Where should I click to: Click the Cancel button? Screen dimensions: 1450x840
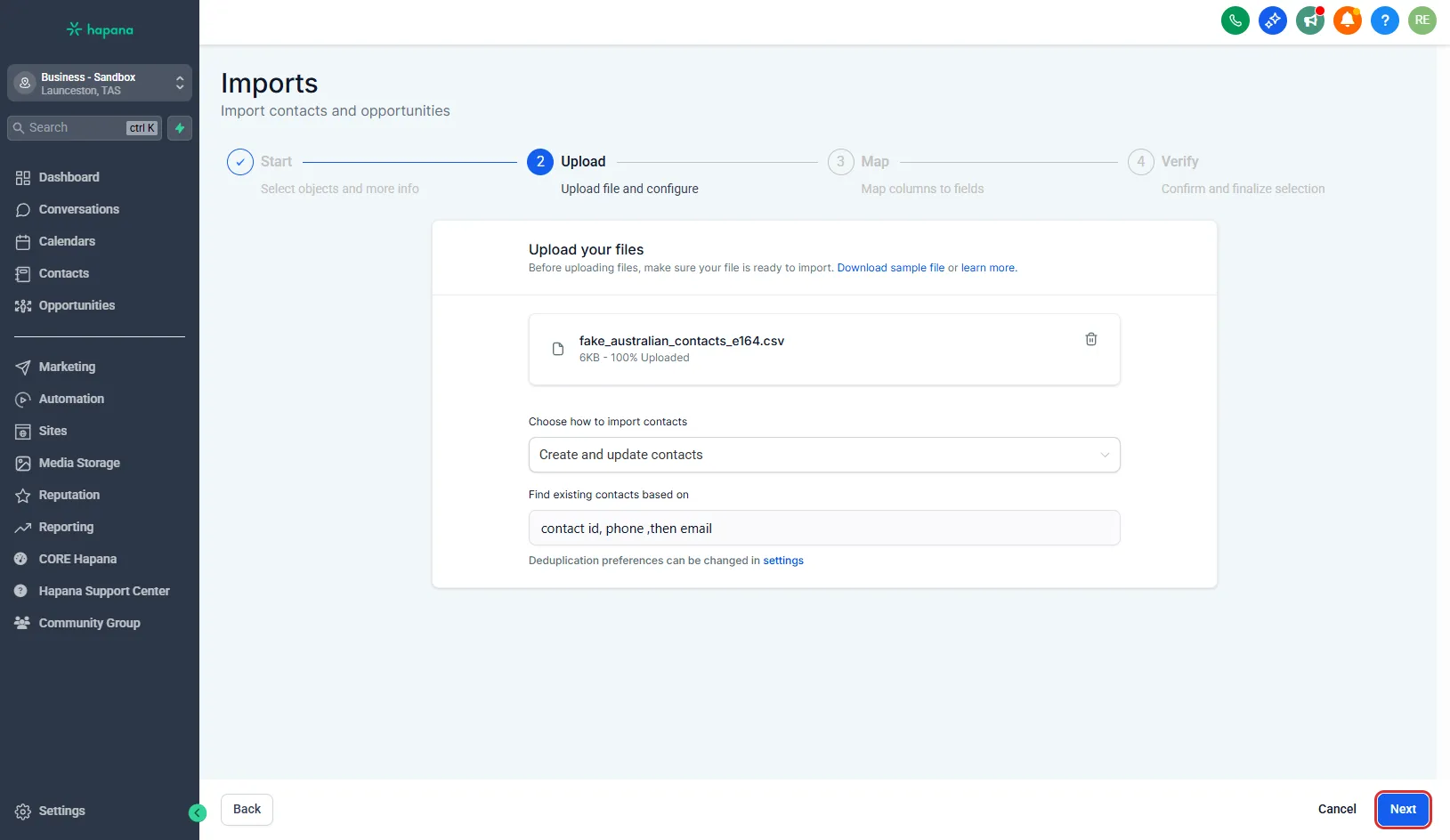click(x=1337, y=810)
